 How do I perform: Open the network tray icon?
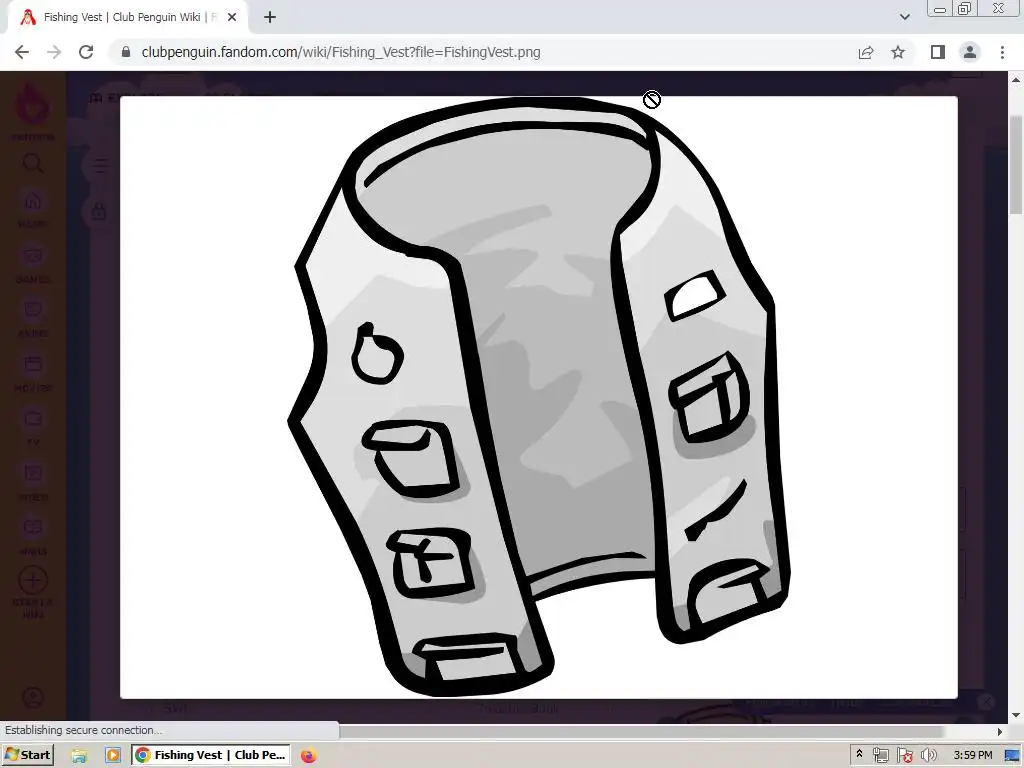point(880,756)
